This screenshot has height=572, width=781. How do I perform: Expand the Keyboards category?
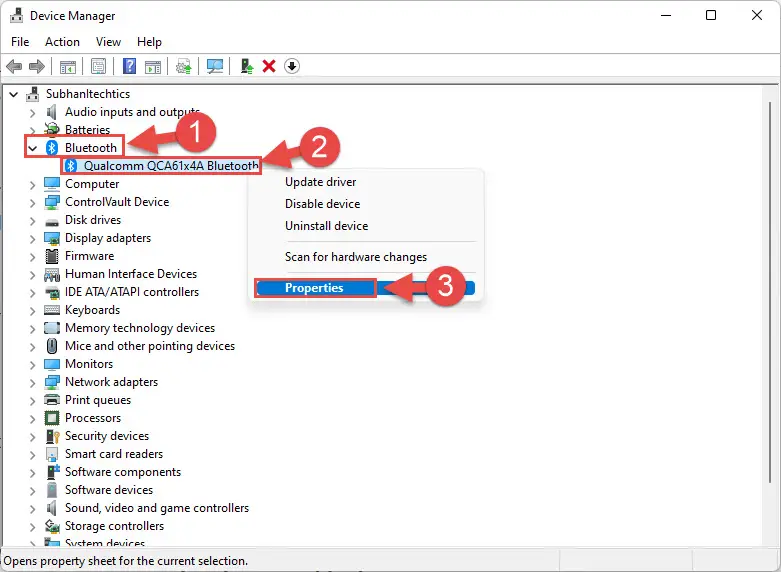point(33,310)
